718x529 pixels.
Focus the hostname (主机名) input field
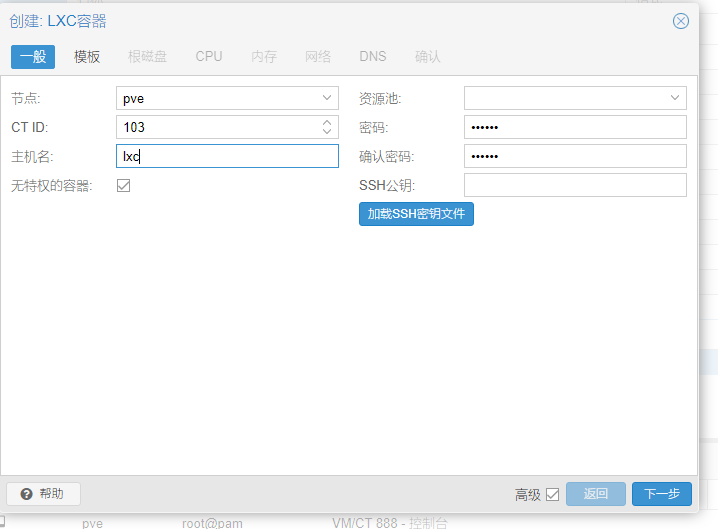[227, 156]
